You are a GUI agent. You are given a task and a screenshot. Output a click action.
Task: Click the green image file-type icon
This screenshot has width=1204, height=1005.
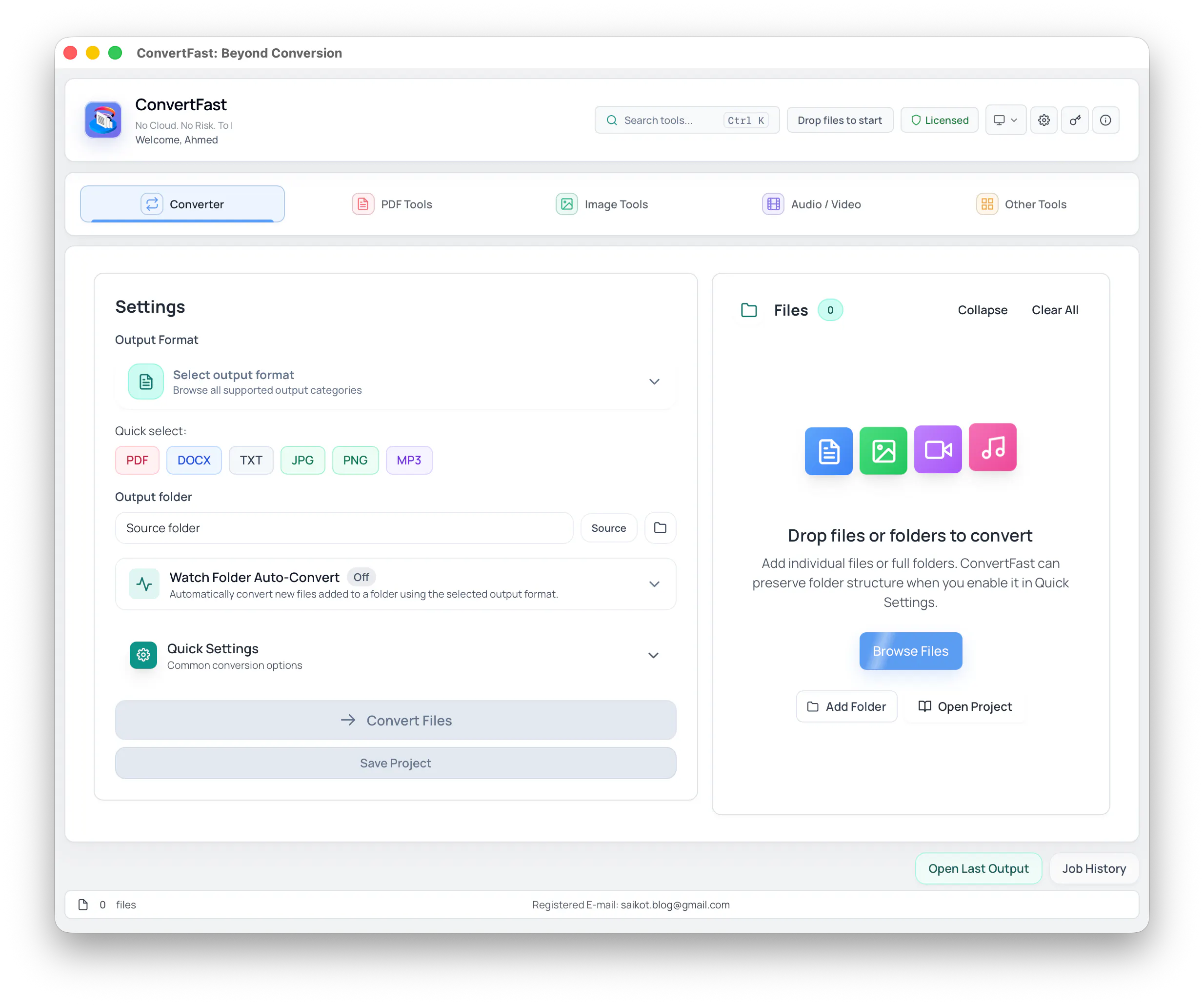click(883, 451)
